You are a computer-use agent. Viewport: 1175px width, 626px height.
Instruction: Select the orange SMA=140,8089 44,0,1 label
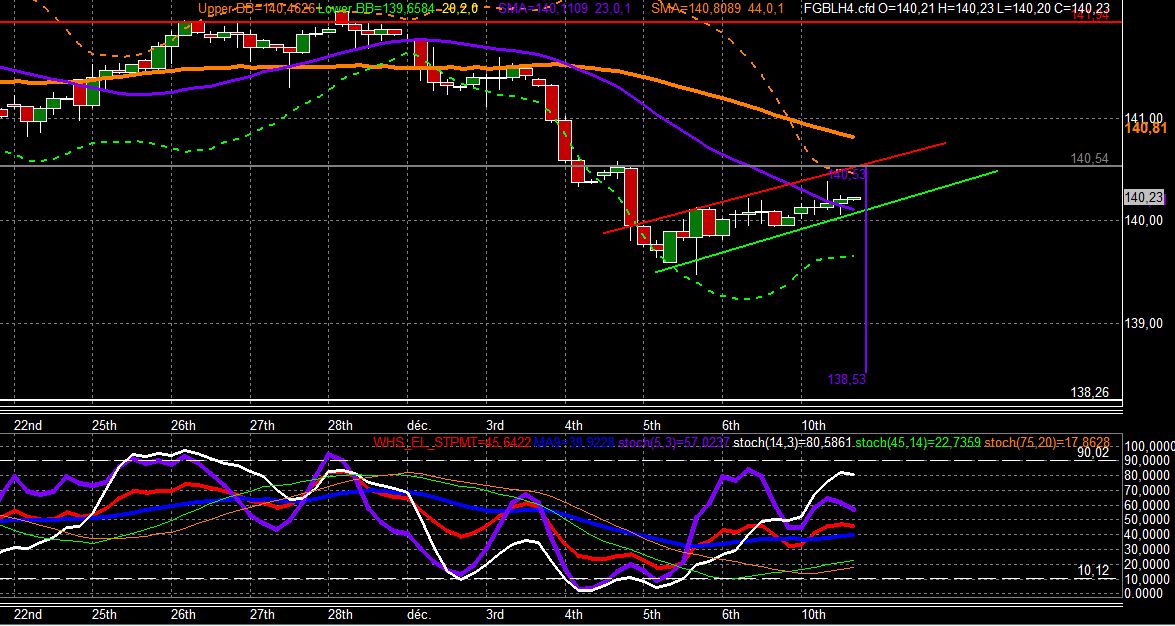click(x=717, y=8)
